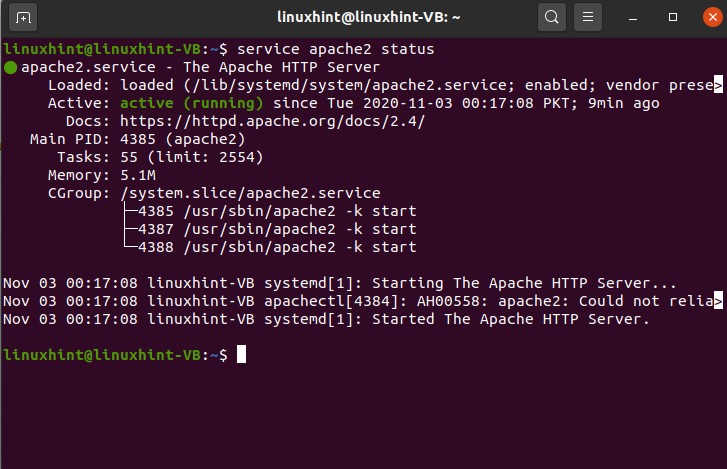Click the /system.slice/apache2.service CGroup path
Viewport: 727px width, 469px height.
point(250,193)
